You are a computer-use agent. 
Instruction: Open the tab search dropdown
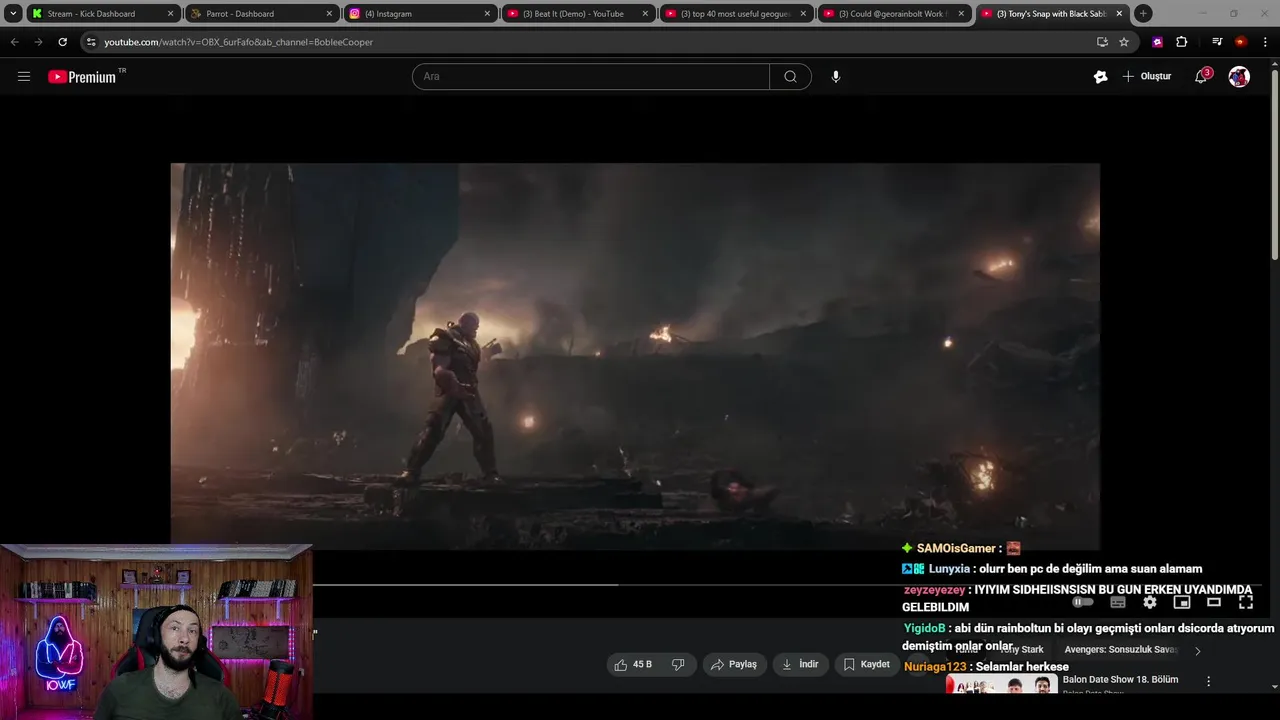[13, 14]
